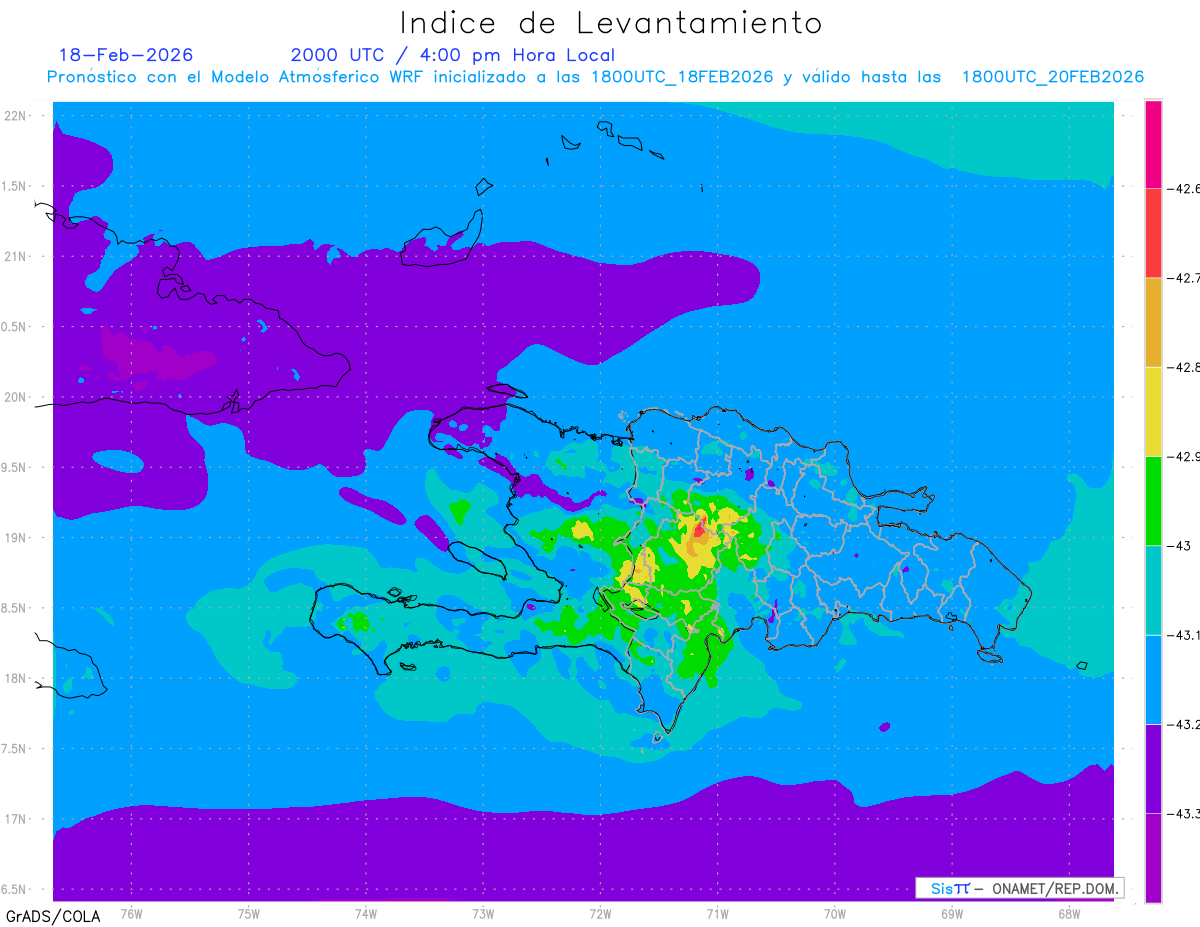The height and width of the screenshot is (927, 1200).
Task: Click the -43 colorbar value
Action: [x=1177, y=546]
